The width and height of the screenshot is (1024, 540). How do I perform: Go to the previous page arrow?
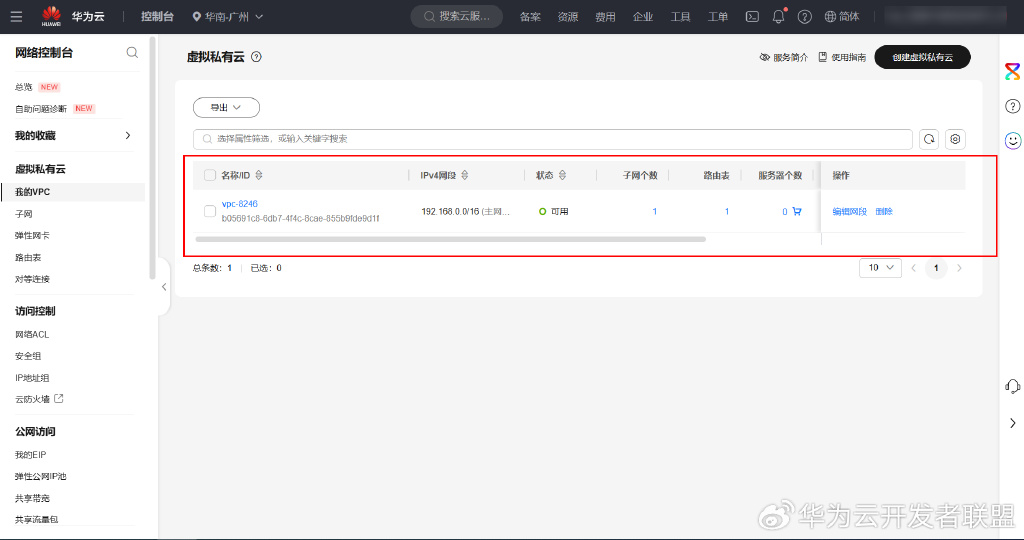pyautogui.click(x=914, y=268)
